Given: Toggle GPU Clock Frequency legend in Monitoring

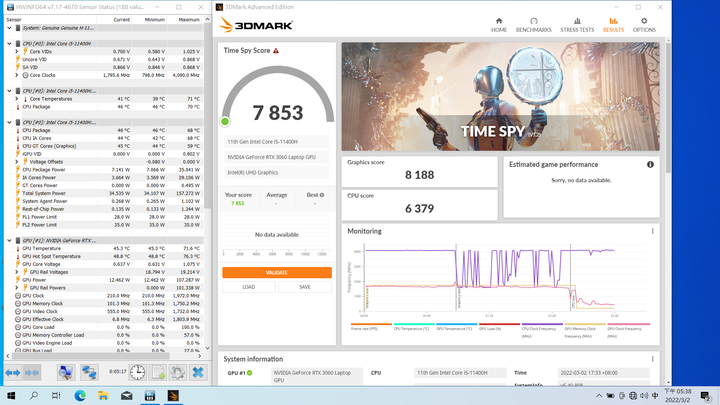Looking at the screenshot, I should [x=628, y=331].
